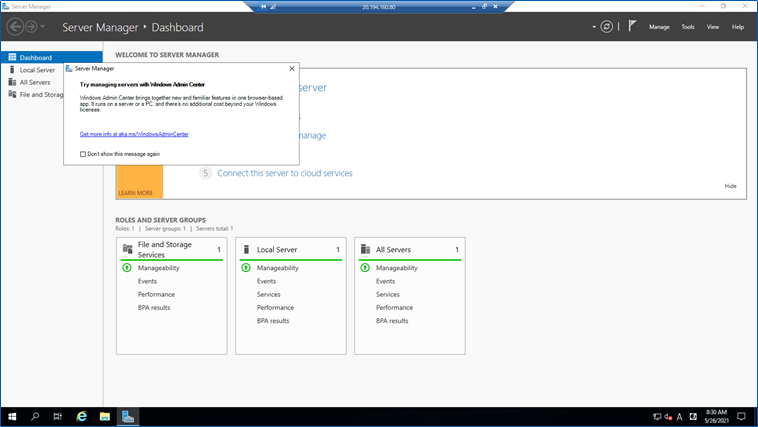Open the dropdown arrow beside refresh
Viewport: 758px width, 427px height.
pyautogui.click(x=594, y=27)
